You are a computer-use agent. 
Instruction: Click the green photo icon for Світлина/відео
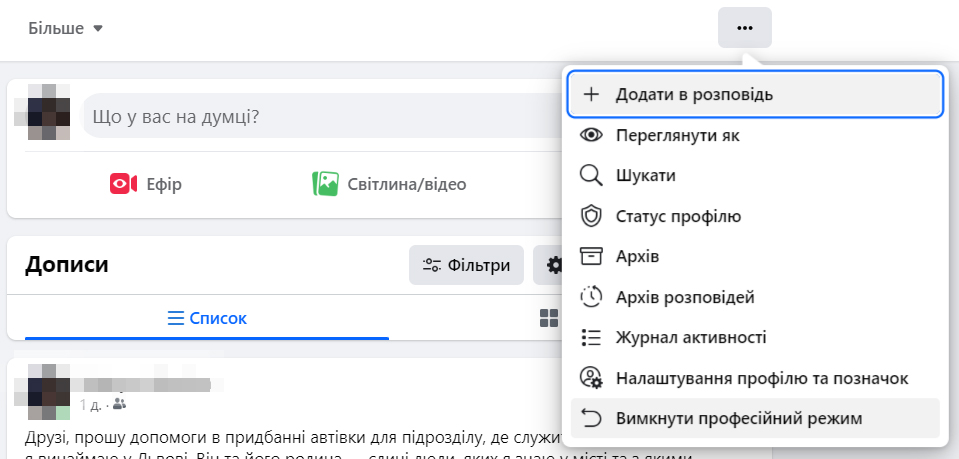(325, 184)
